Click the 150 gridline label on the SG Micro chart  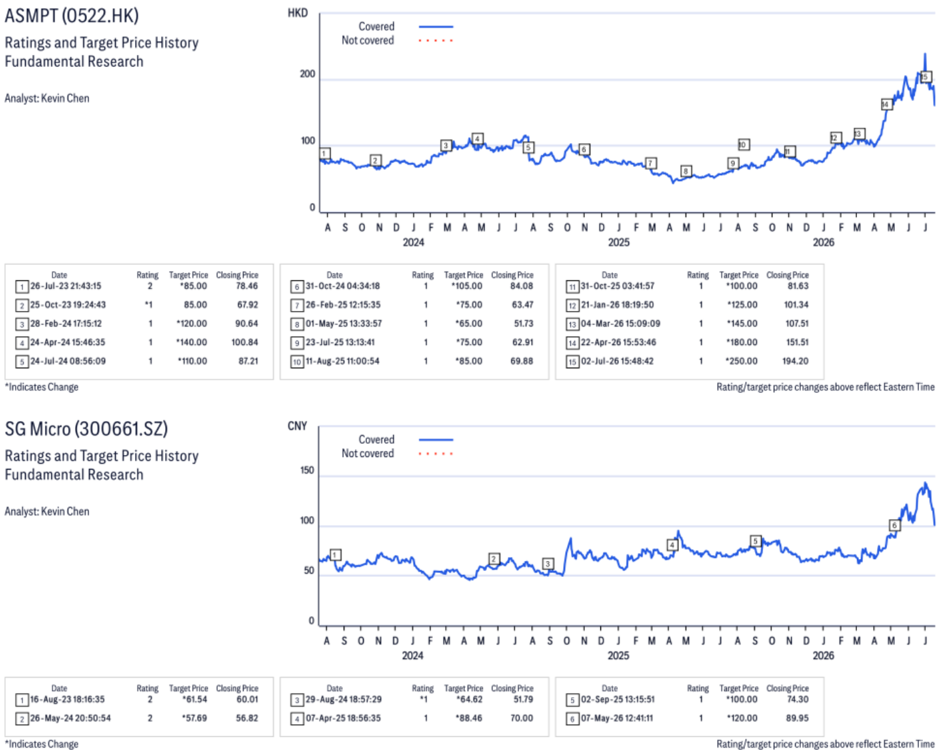[307, 471]
